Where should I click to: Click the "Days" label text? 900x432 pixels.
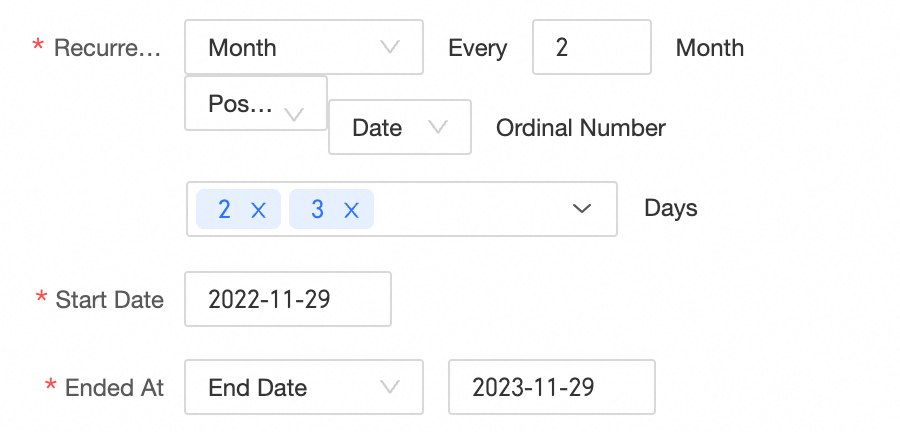pyautogui.click(x=671, y=209)
